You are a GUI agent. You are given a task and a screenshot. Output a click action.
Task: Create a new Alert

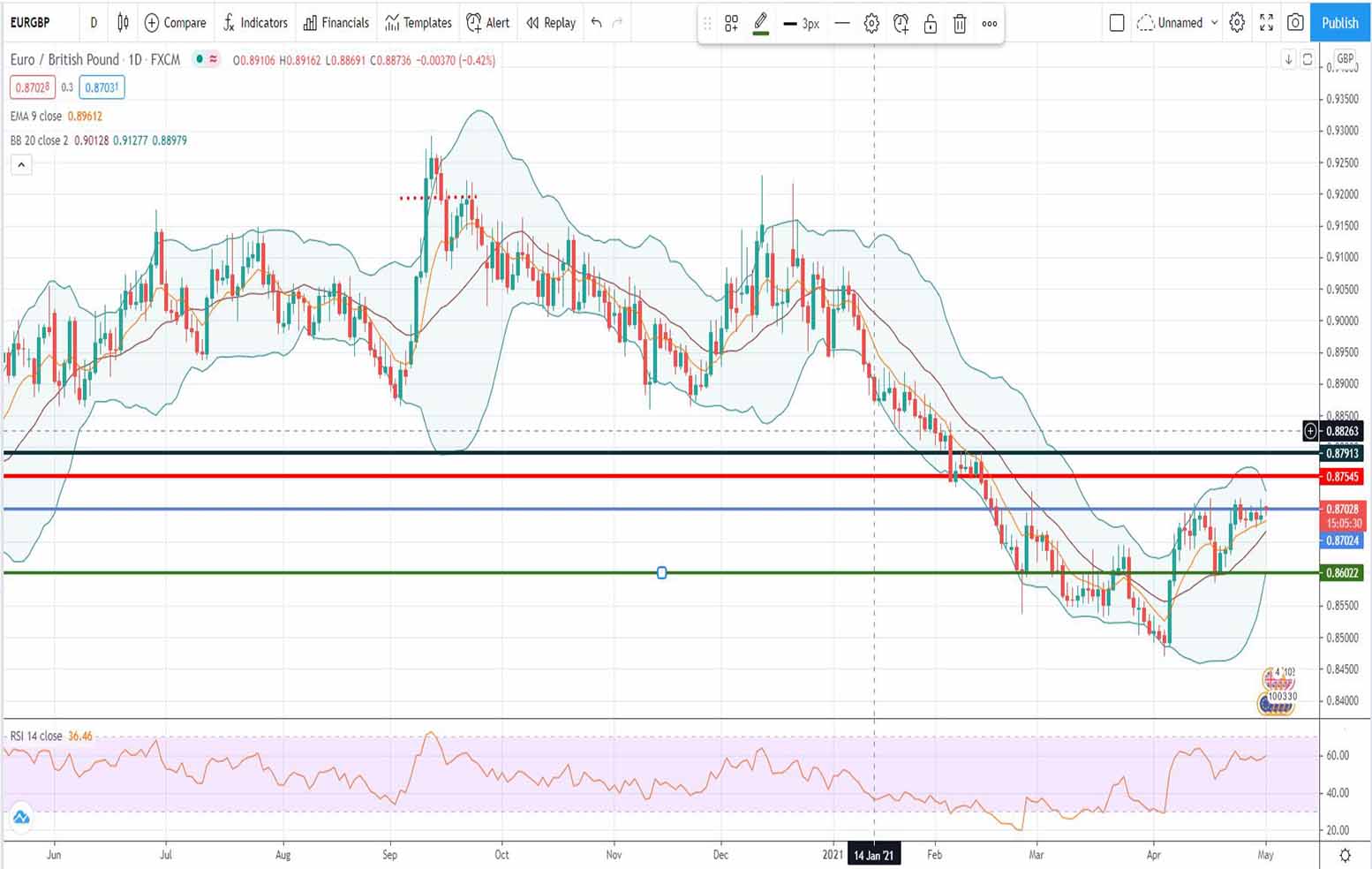click(487, 23)
